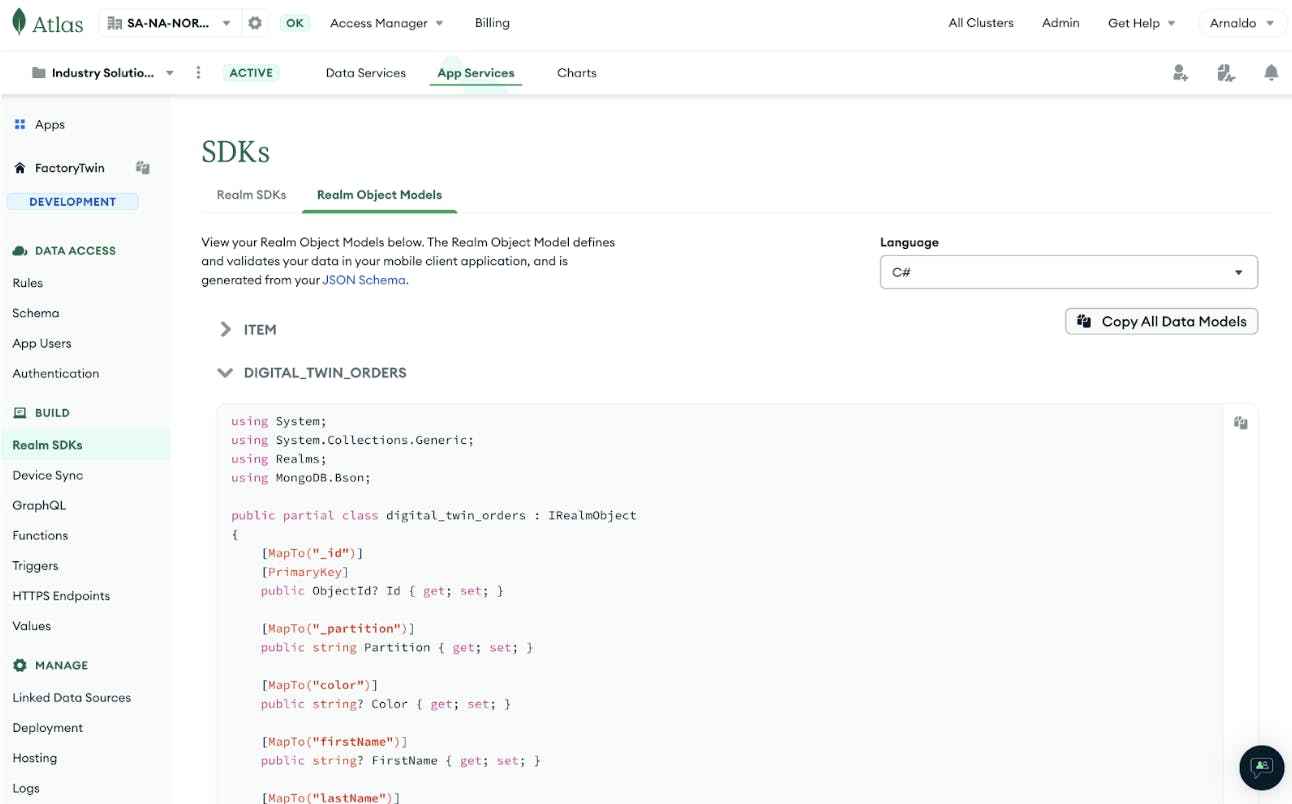This screenshot has height=804, width=1292.
Task: Open the Access Manager menu
Action: tap(386, 23)
